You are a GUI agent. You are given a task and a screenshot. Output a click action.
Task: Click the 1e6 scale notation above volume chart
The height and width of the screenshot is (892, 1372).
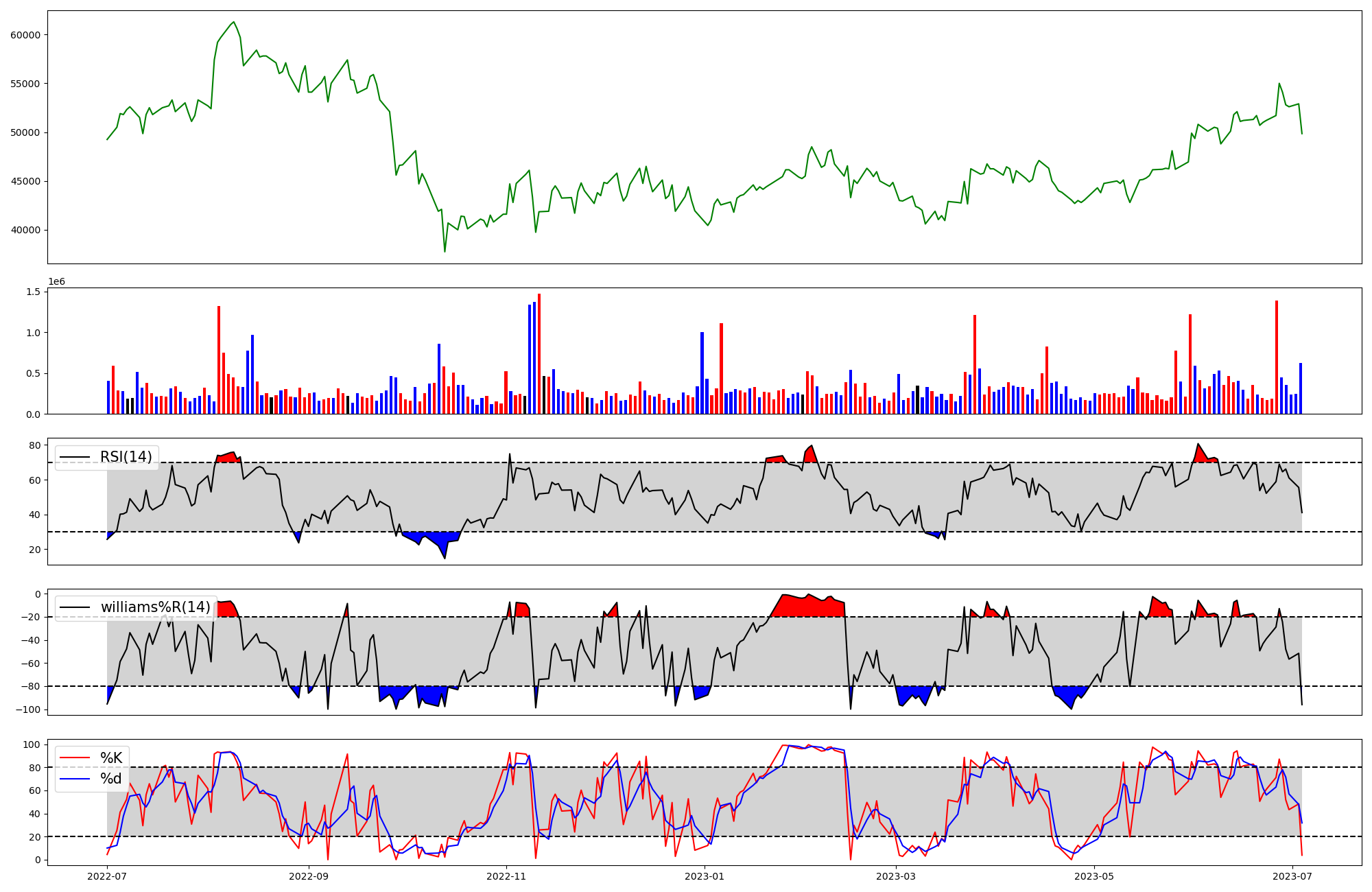pos(56,282)
